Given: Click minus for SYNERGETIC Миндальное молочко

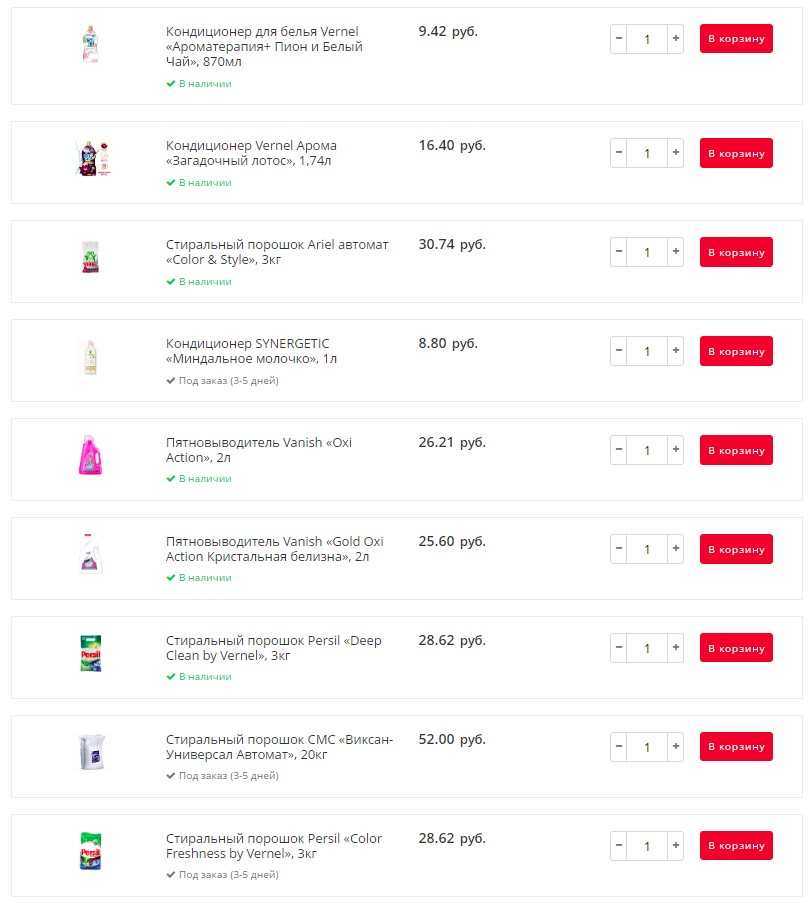Looking at the screenshot, I should click(x=619, y=351).
